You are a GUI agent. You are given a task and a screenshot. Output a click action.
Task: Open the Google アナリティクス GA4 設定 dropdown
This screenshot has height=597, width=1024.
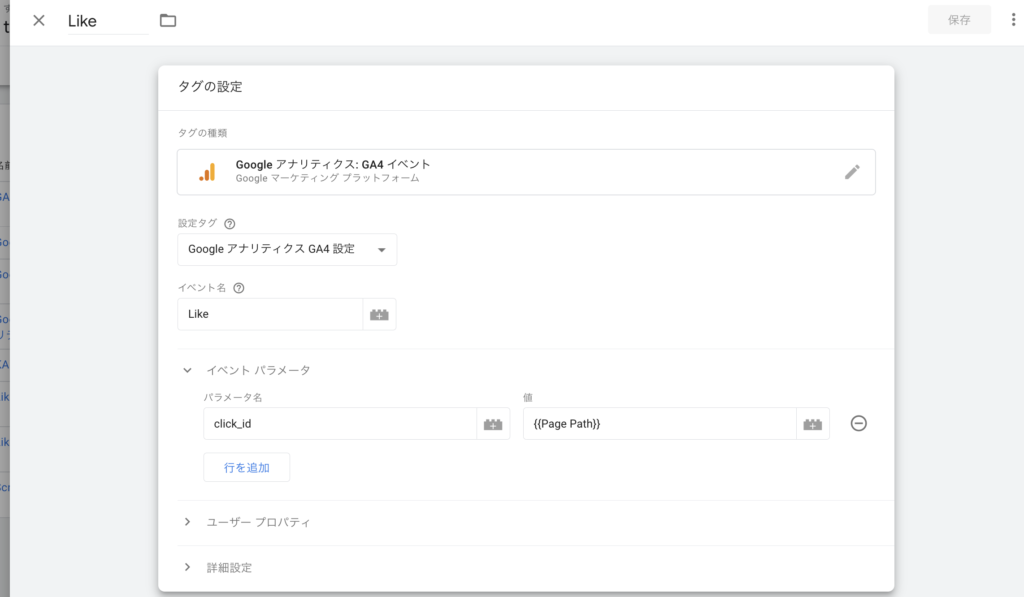click(x=287, y=250)
